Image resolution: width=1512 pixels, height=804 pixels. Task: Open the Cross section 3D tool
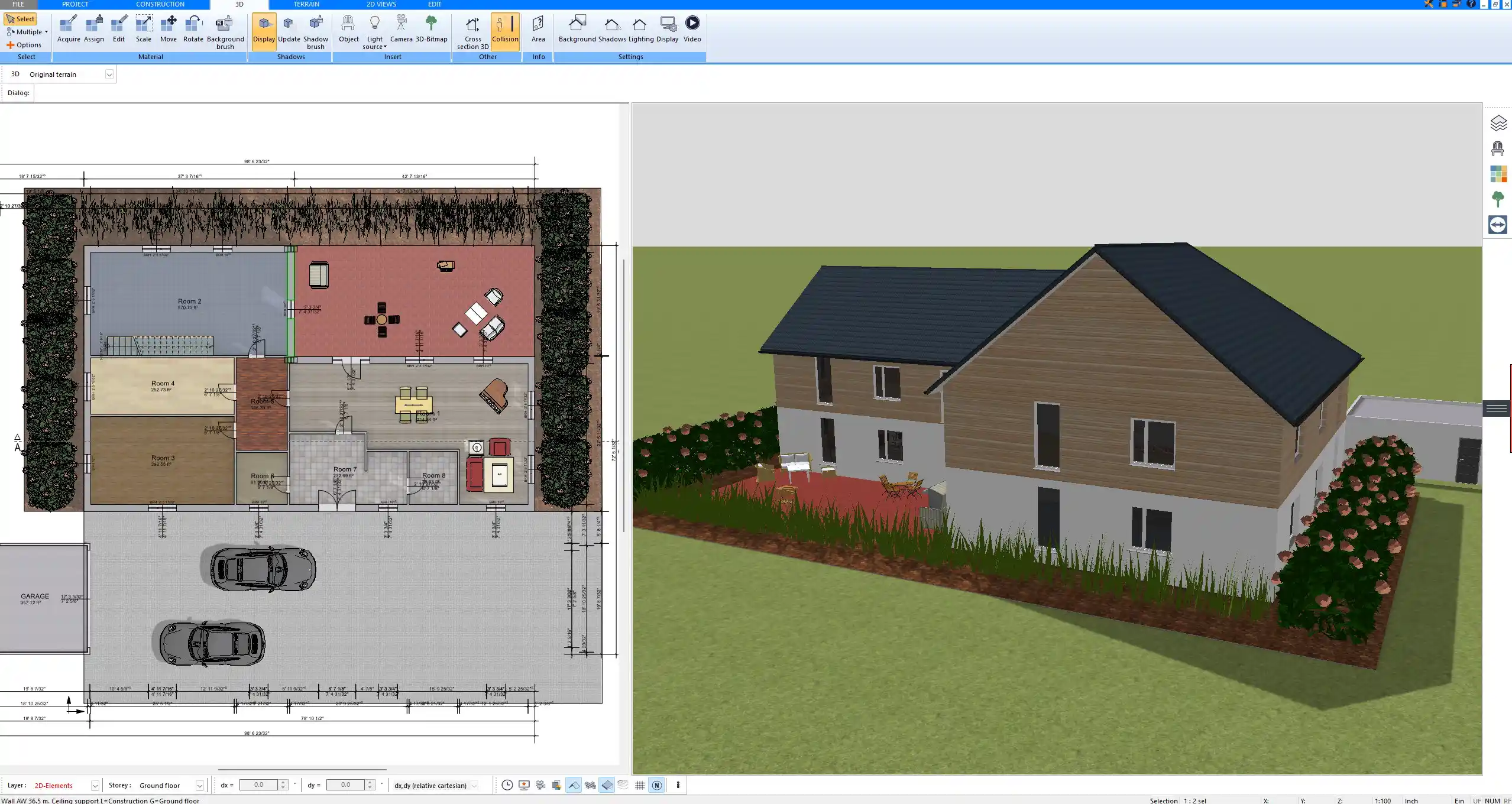pyautogui.click(x=473, y=33)
